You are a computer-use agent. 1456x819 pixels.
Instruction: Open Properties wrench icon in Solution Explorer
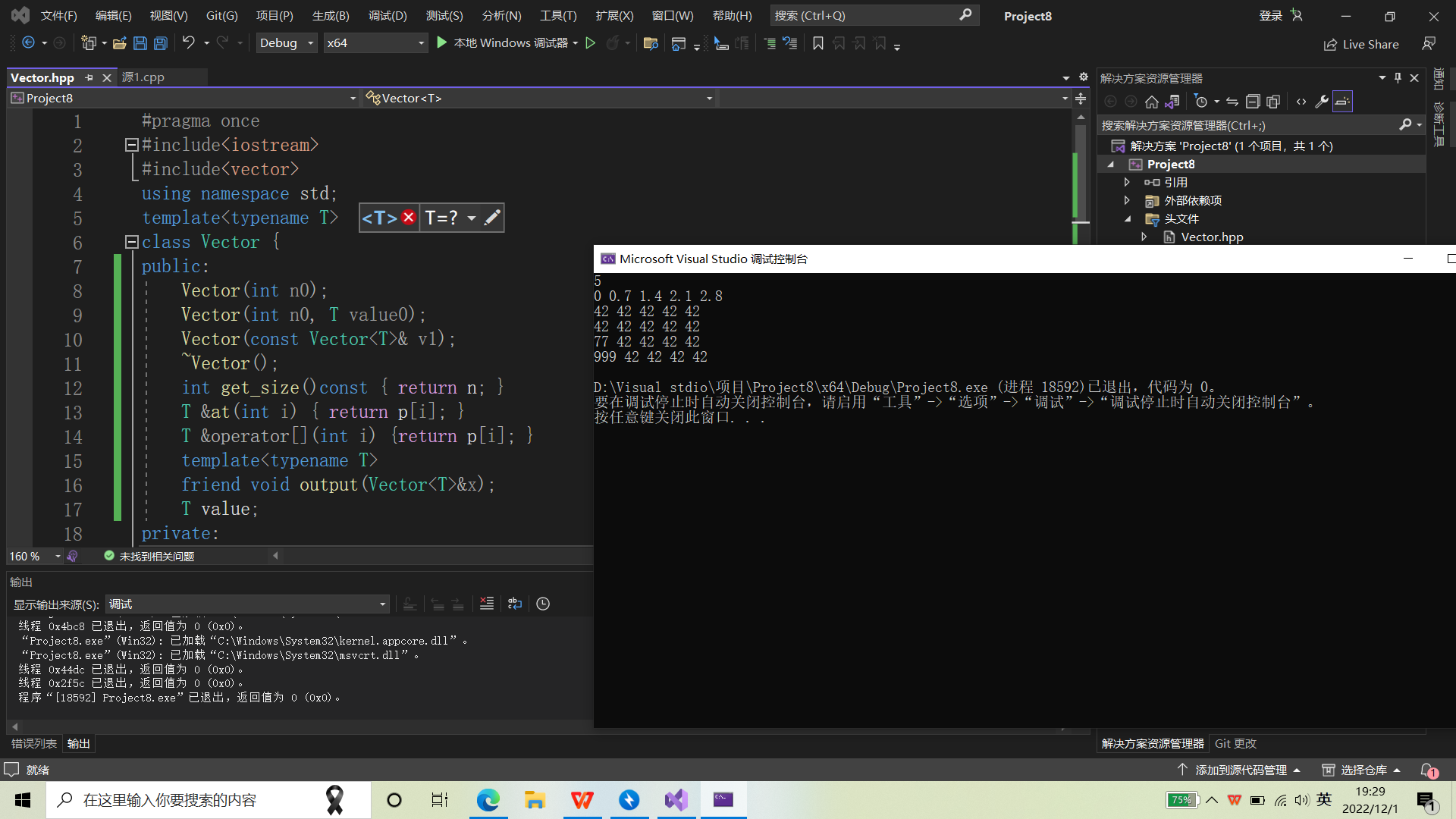pyautogui.click(x=1322, y=102)
